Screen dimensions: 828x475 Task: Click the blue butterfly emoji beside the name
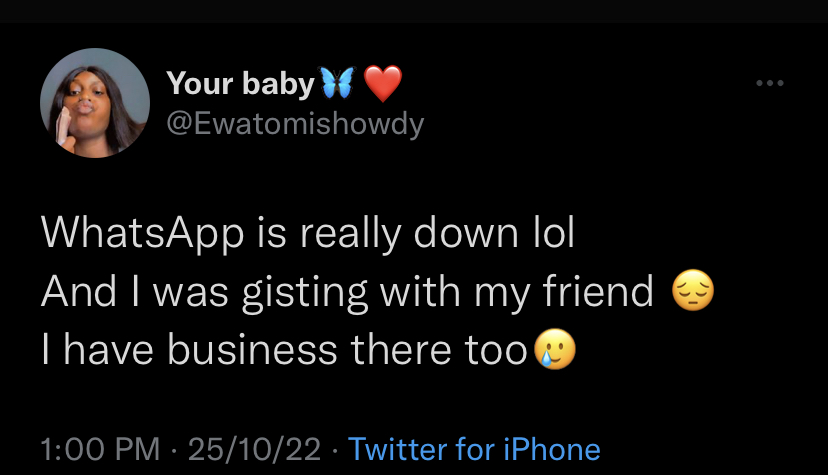[x=336, y=85]
